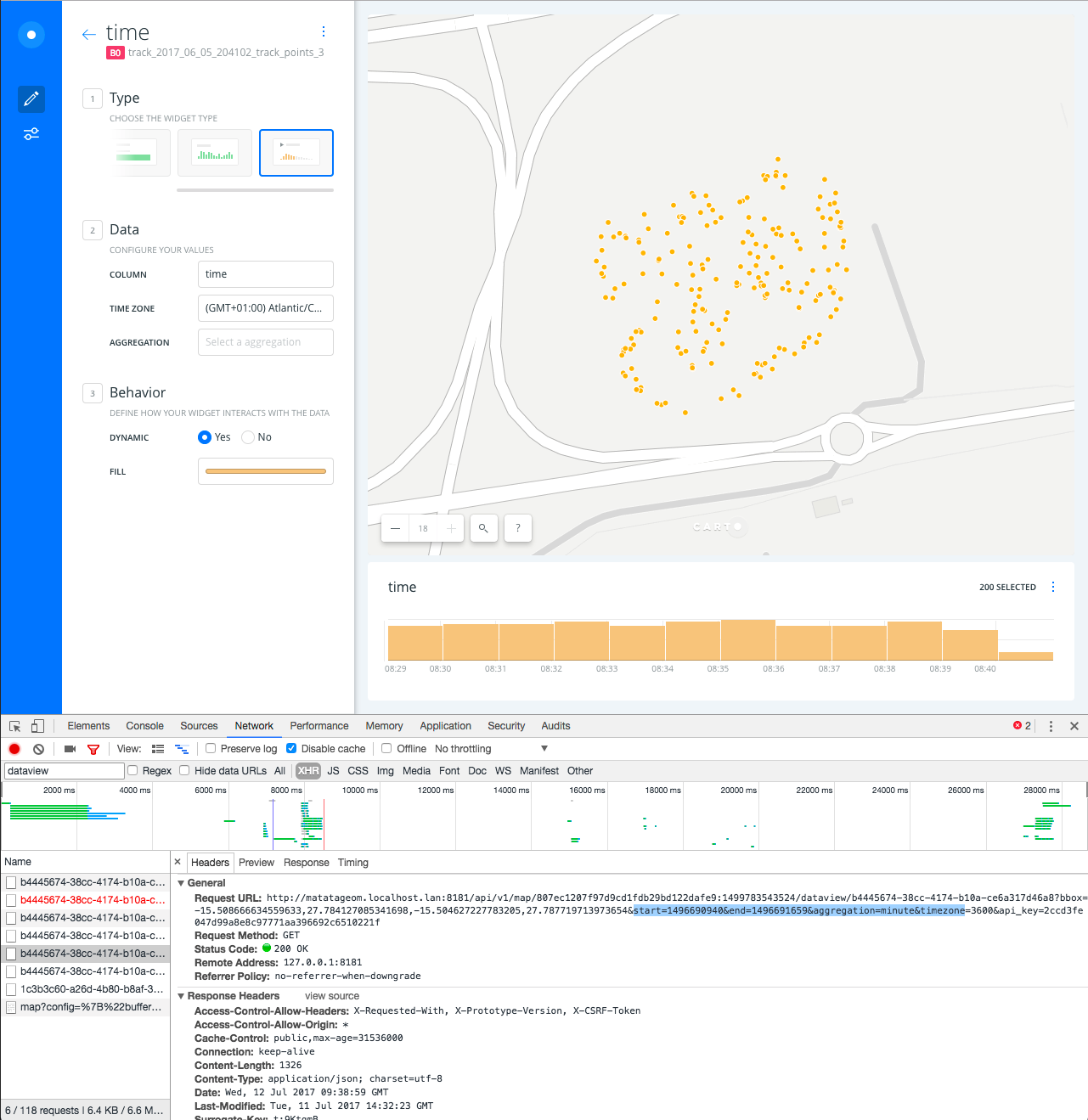1088x1120 pixels.
Task: Switch to large request rows view icon
Action: [158, 749]
